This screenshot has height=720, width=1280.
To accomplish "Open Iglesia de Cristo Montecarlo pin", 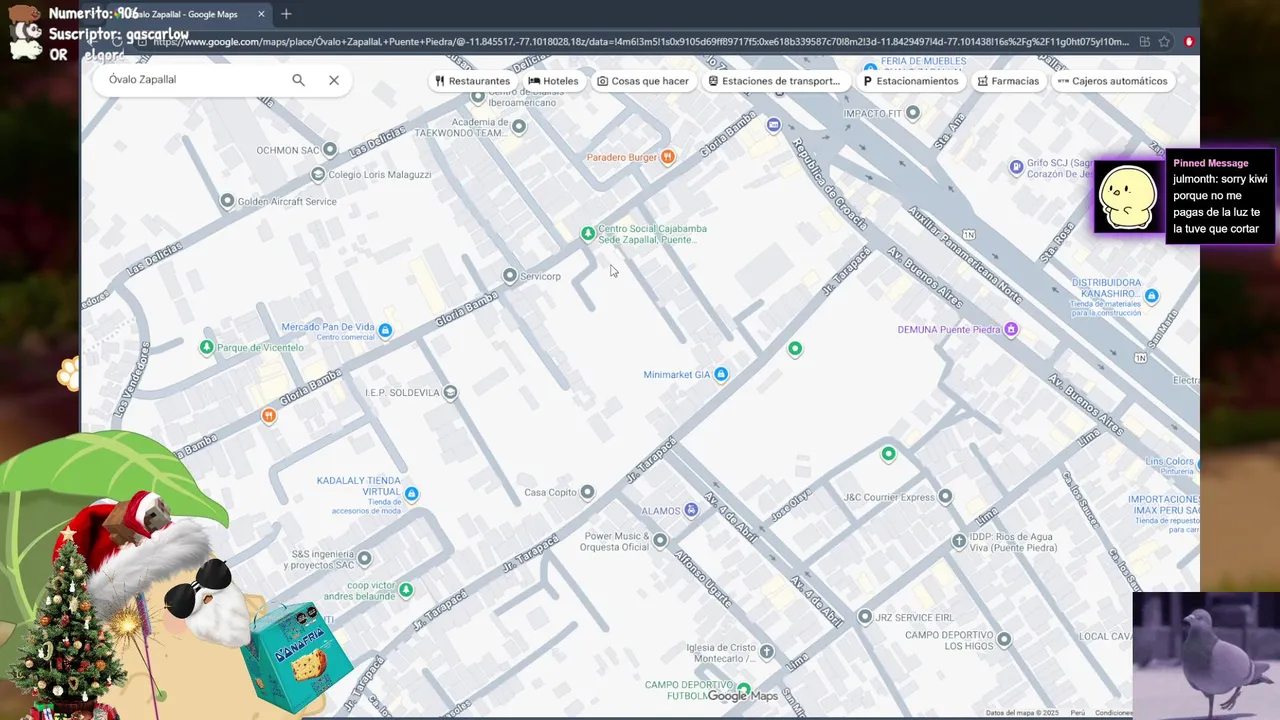I will (x=767, y=652).
